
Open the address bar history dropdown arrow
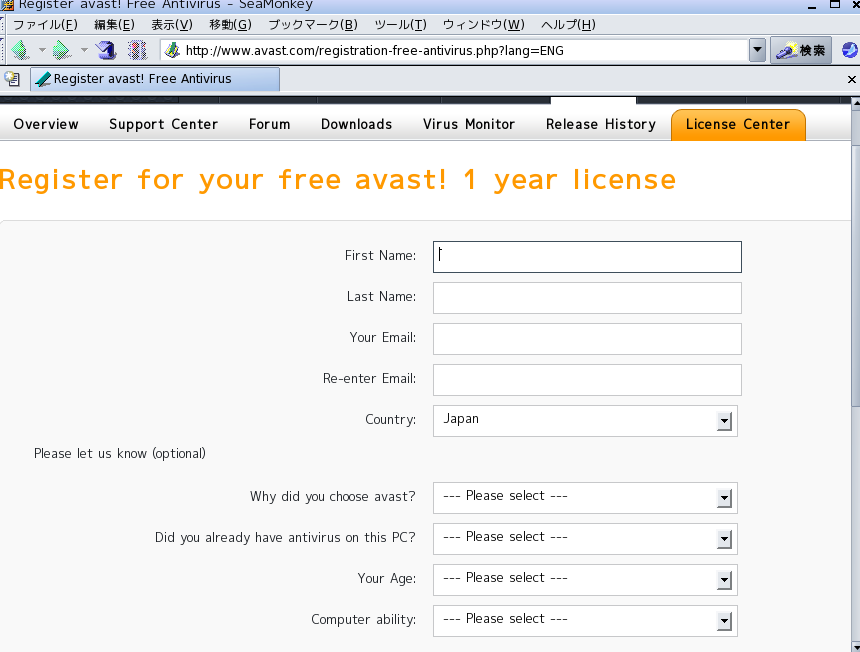tap(757, 49)
